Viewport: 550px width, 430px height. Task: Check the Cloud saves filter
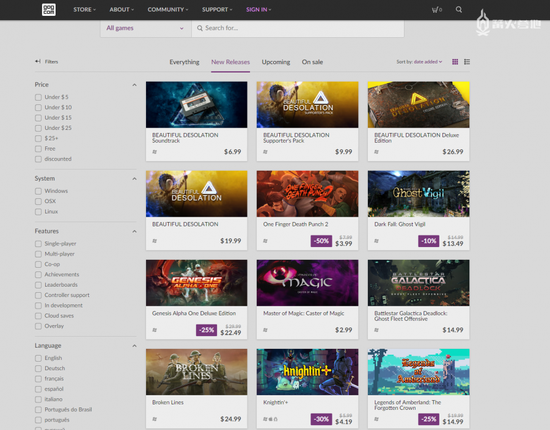coord(38,316)
